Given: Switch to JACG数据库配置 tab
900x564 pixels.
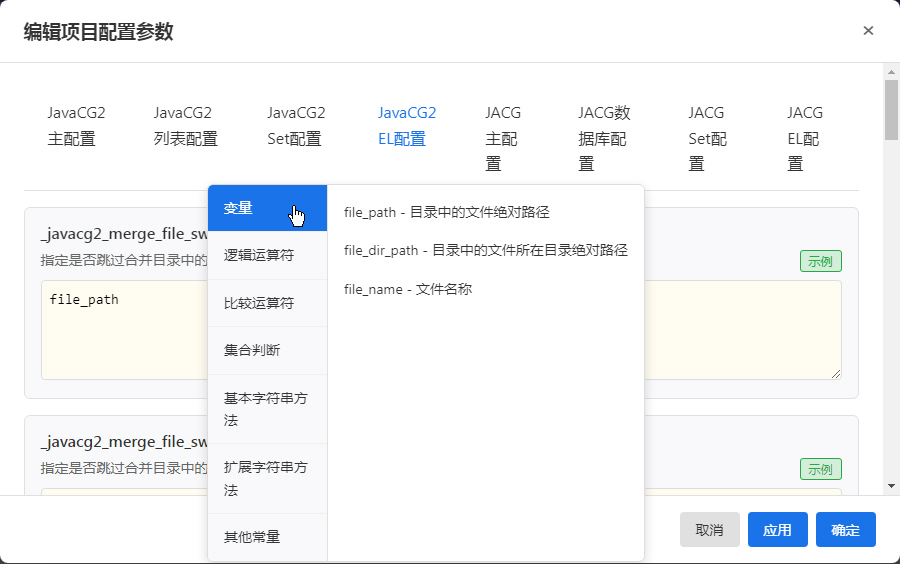Looking at the screenshot, I should [604, 138].
